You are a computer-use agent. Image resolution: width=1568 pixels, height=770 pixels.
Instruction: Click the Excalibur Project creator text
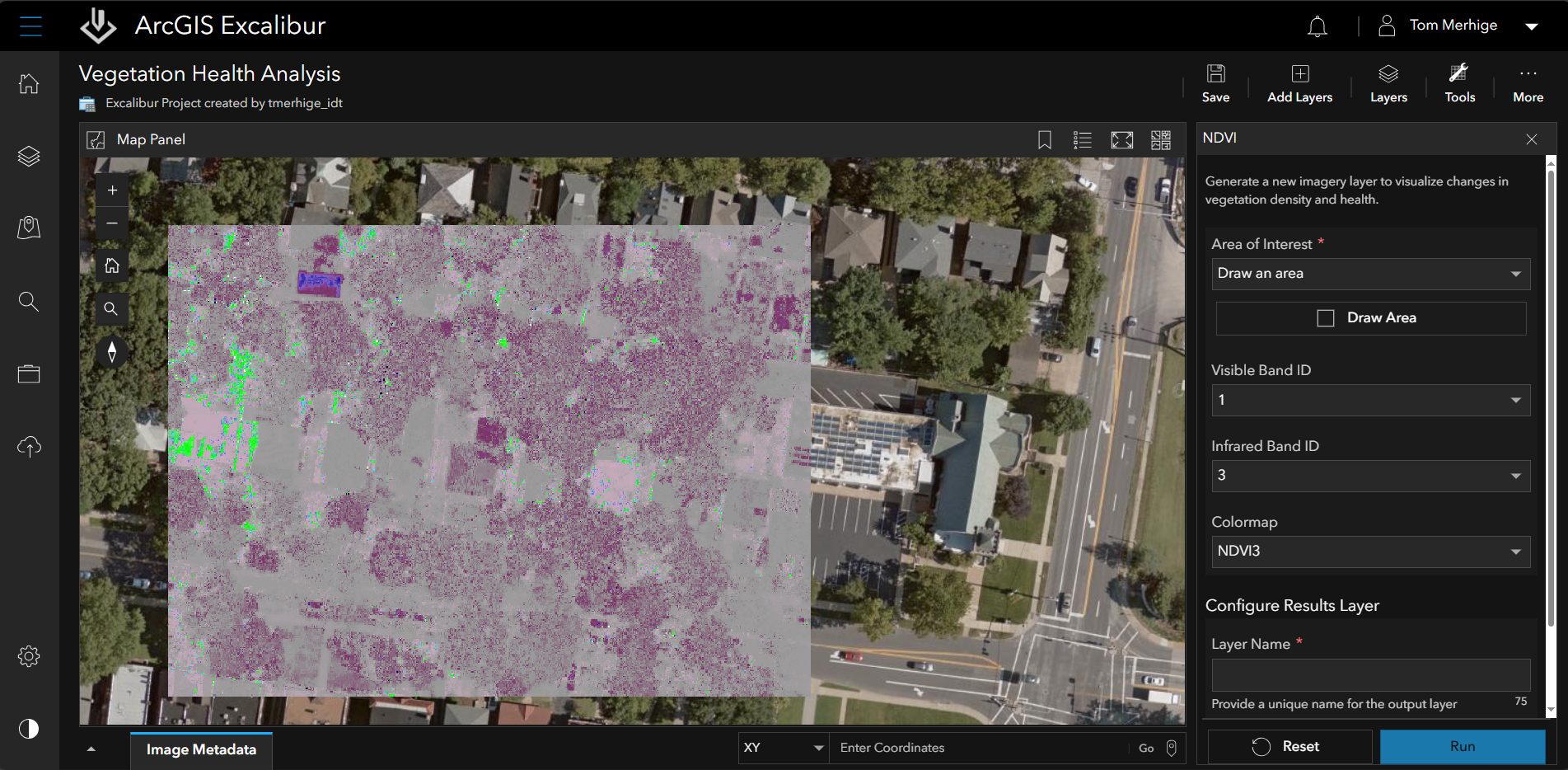pyautogui.click(x=224, y=103)
